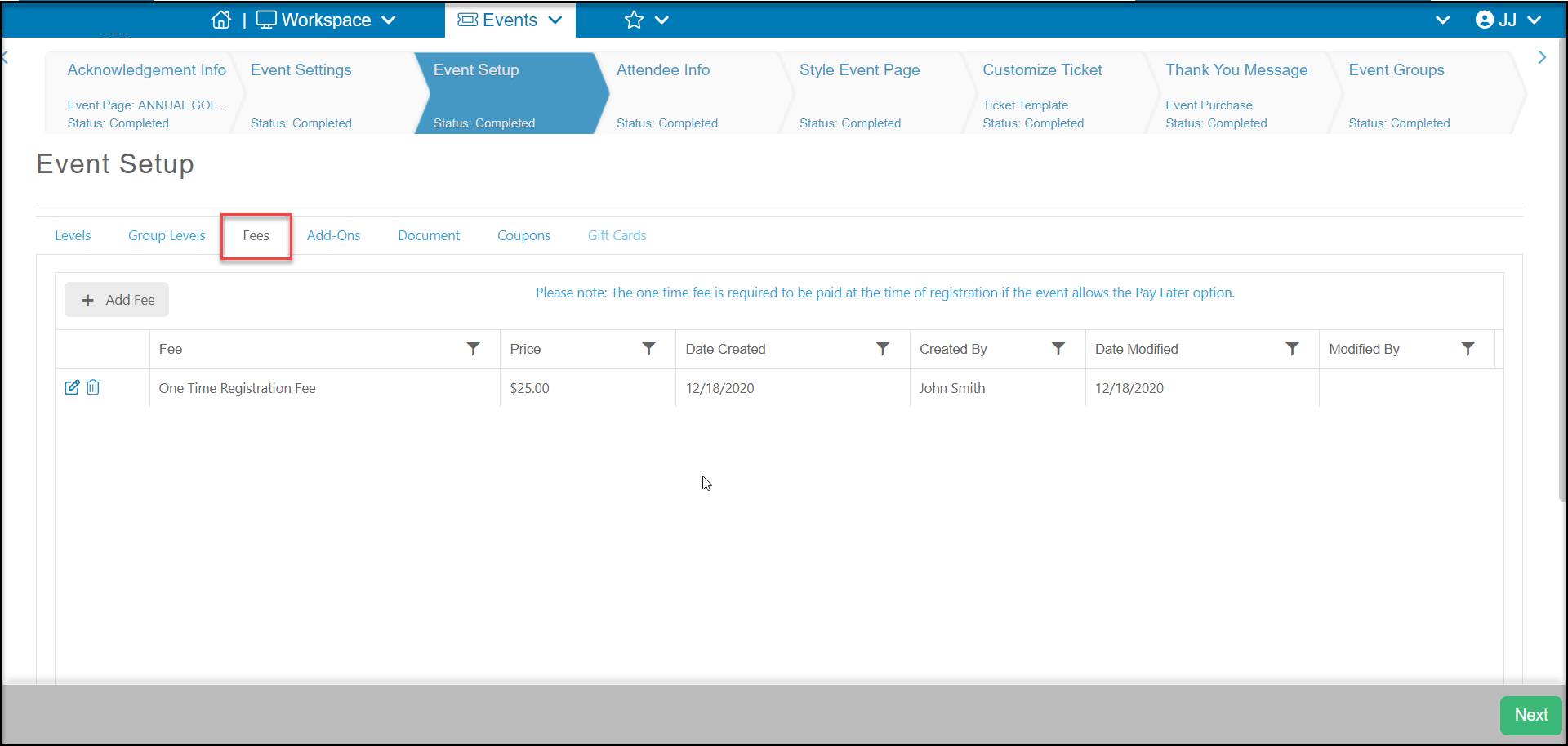Edit the One Time Registration Fee row

tap(72, 387)
